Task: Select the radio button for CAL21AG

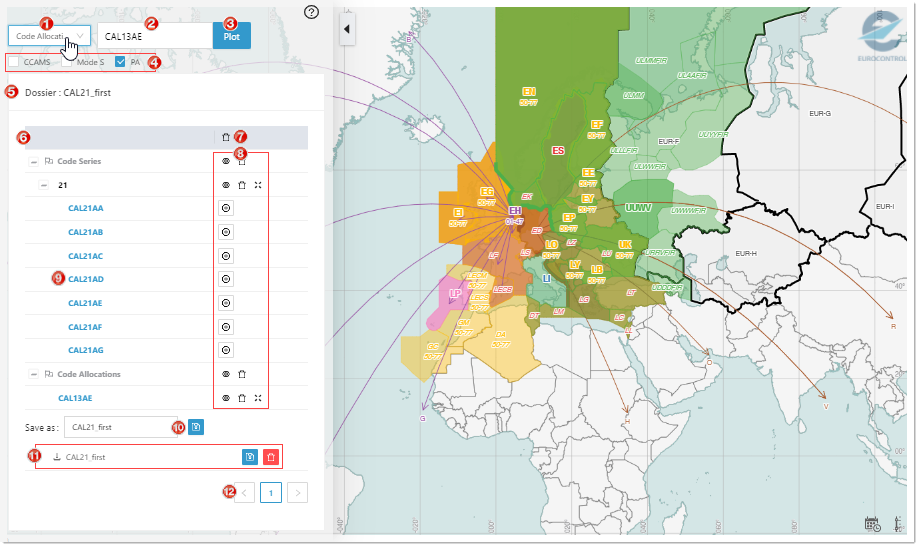Action: (226, 350)
